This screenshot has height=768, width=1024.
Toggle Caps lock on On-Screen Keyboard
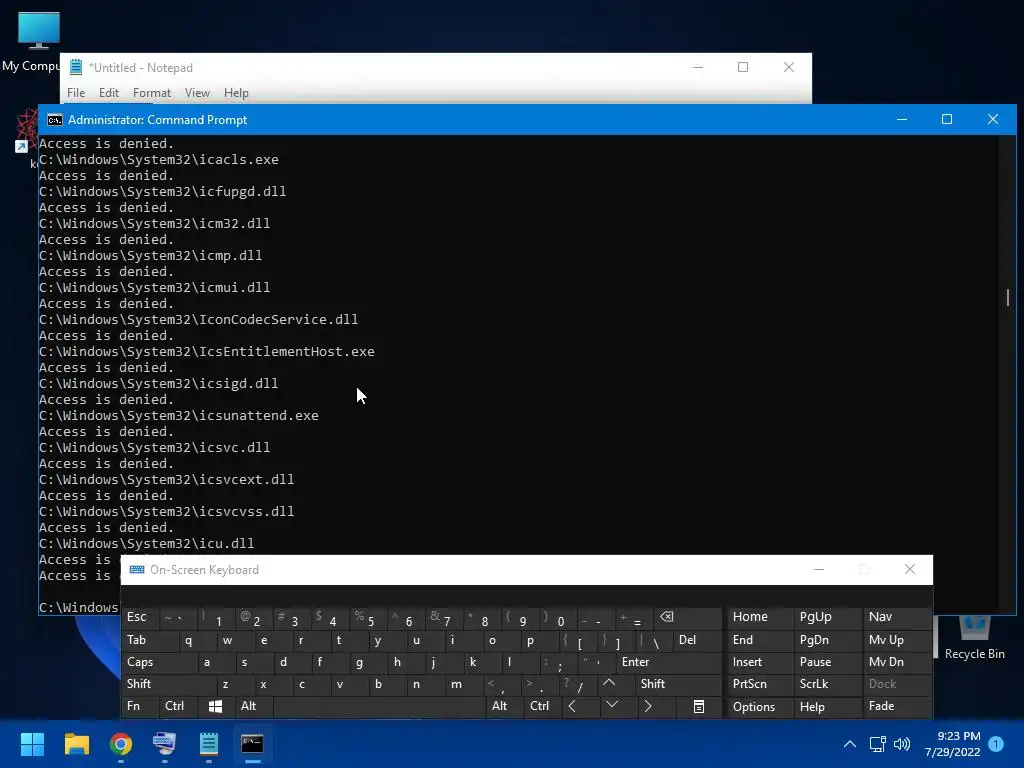pyautogui.click(x=157, y=662)
